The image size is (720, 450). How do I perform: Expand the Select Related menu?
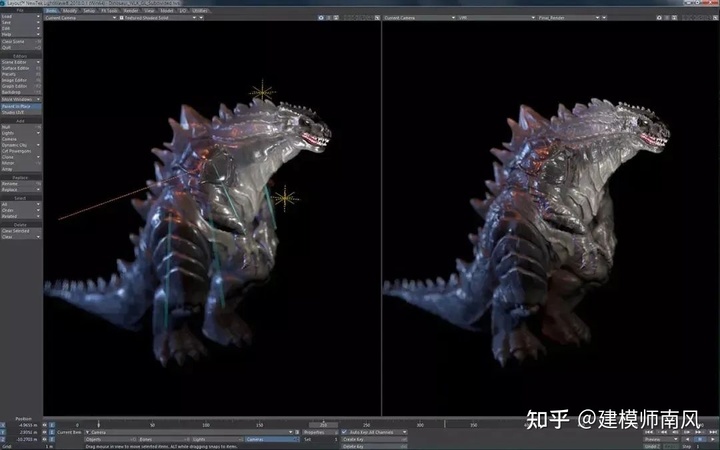tap(21, 216)
